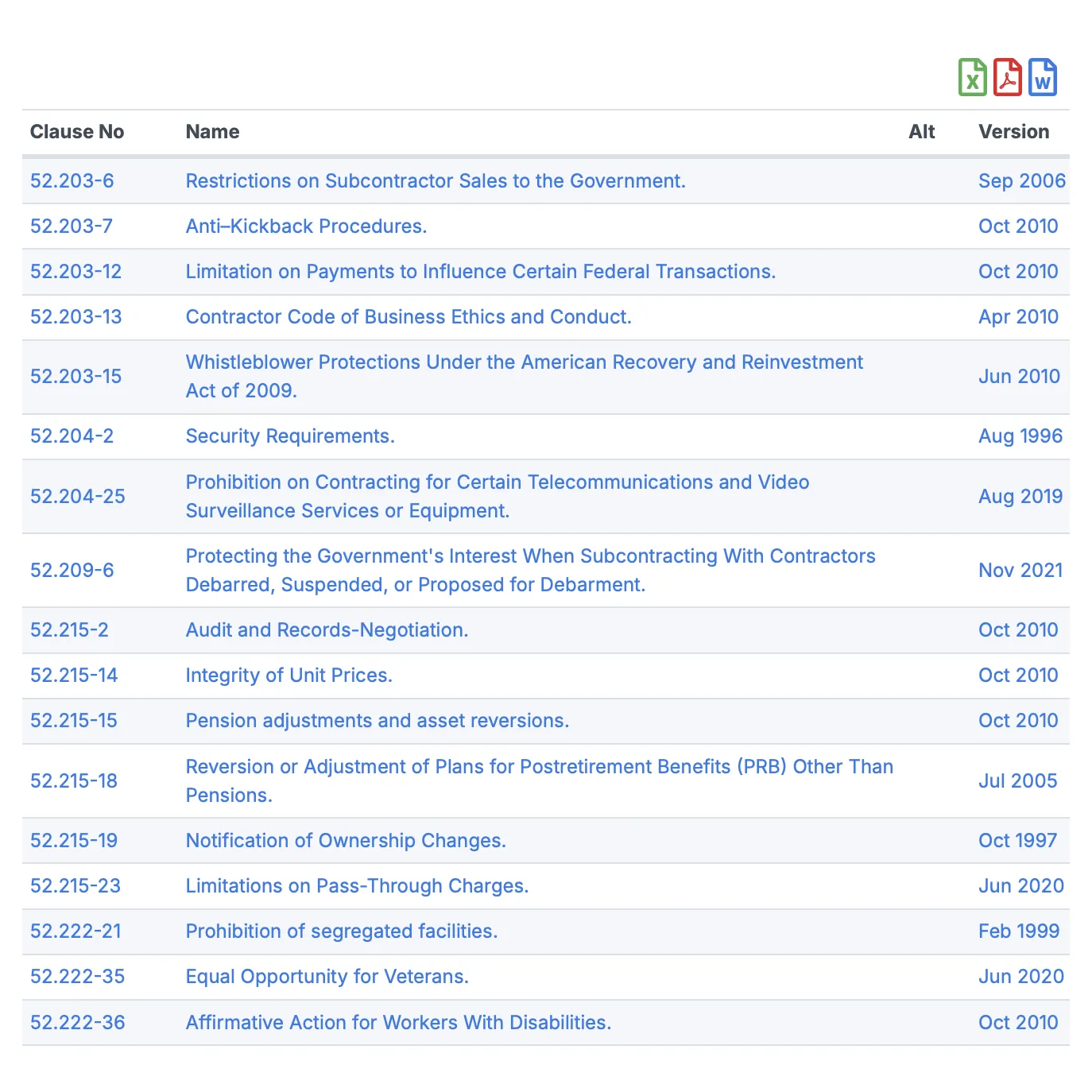Open clause 52.222-36 link
Screen dimensions: 1092x1092
click(x=78, y=1023)
